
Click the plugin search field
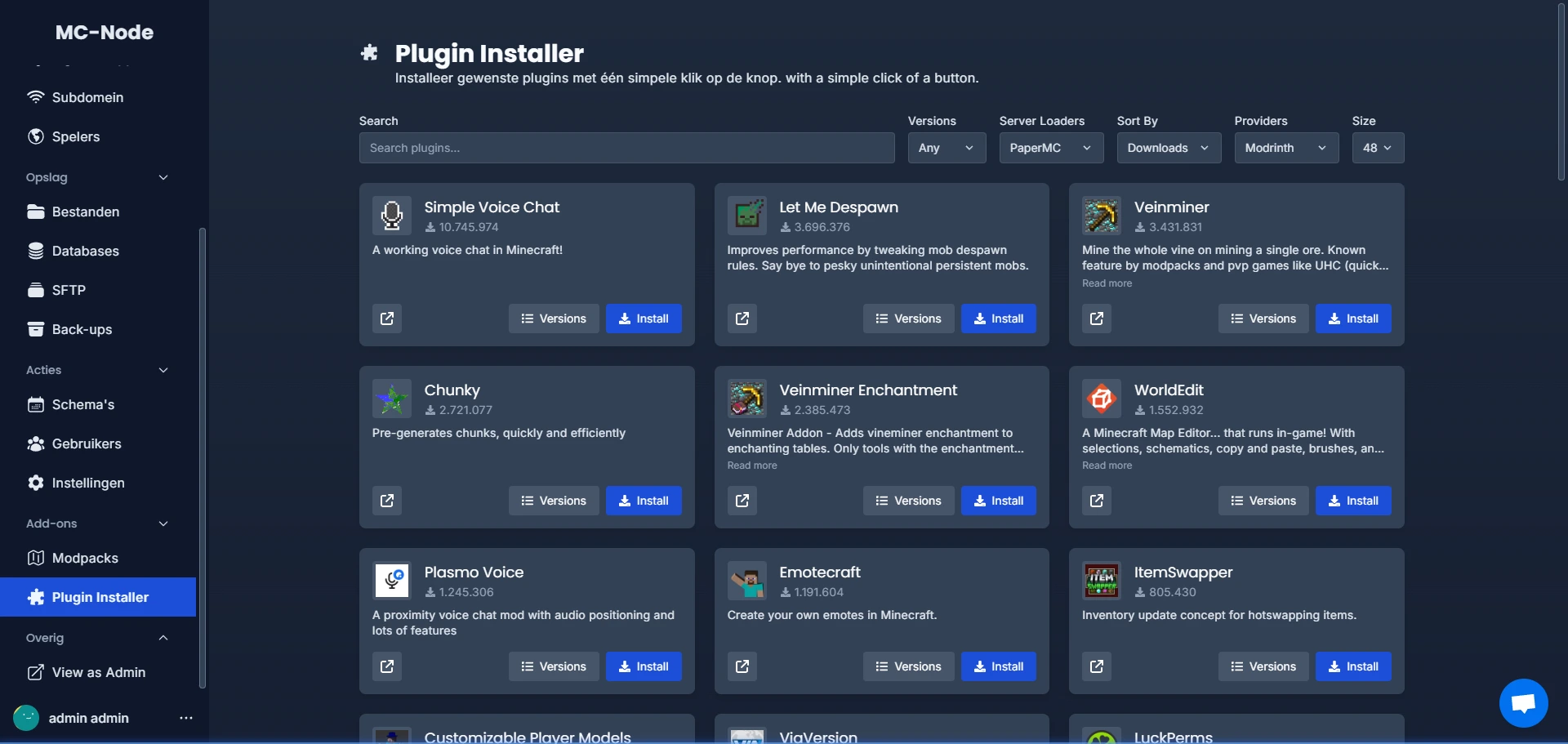coord(626,148)
